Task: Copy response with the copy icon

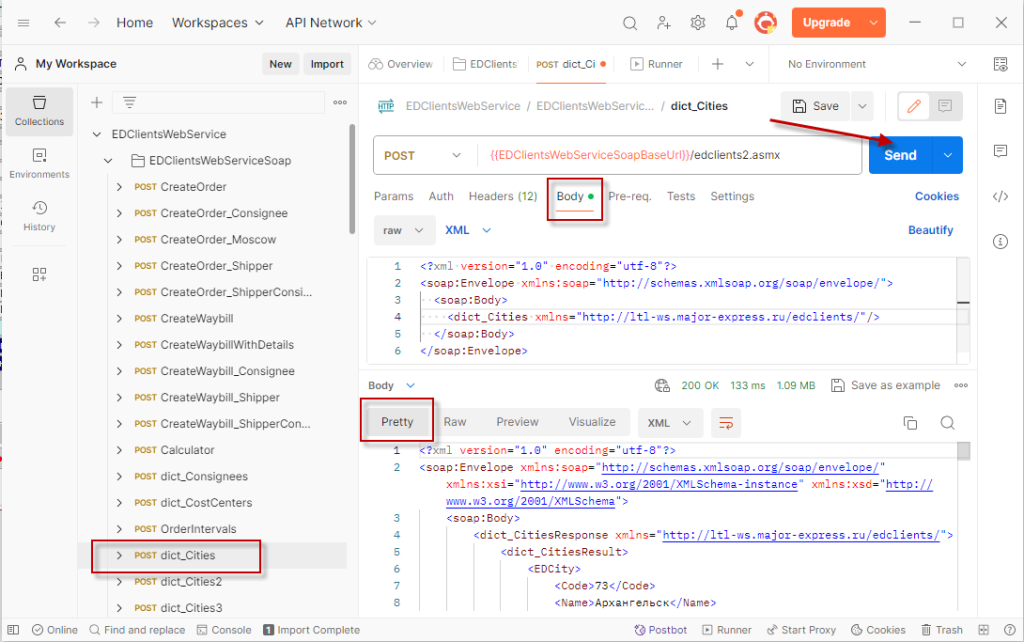Action: 910,423
